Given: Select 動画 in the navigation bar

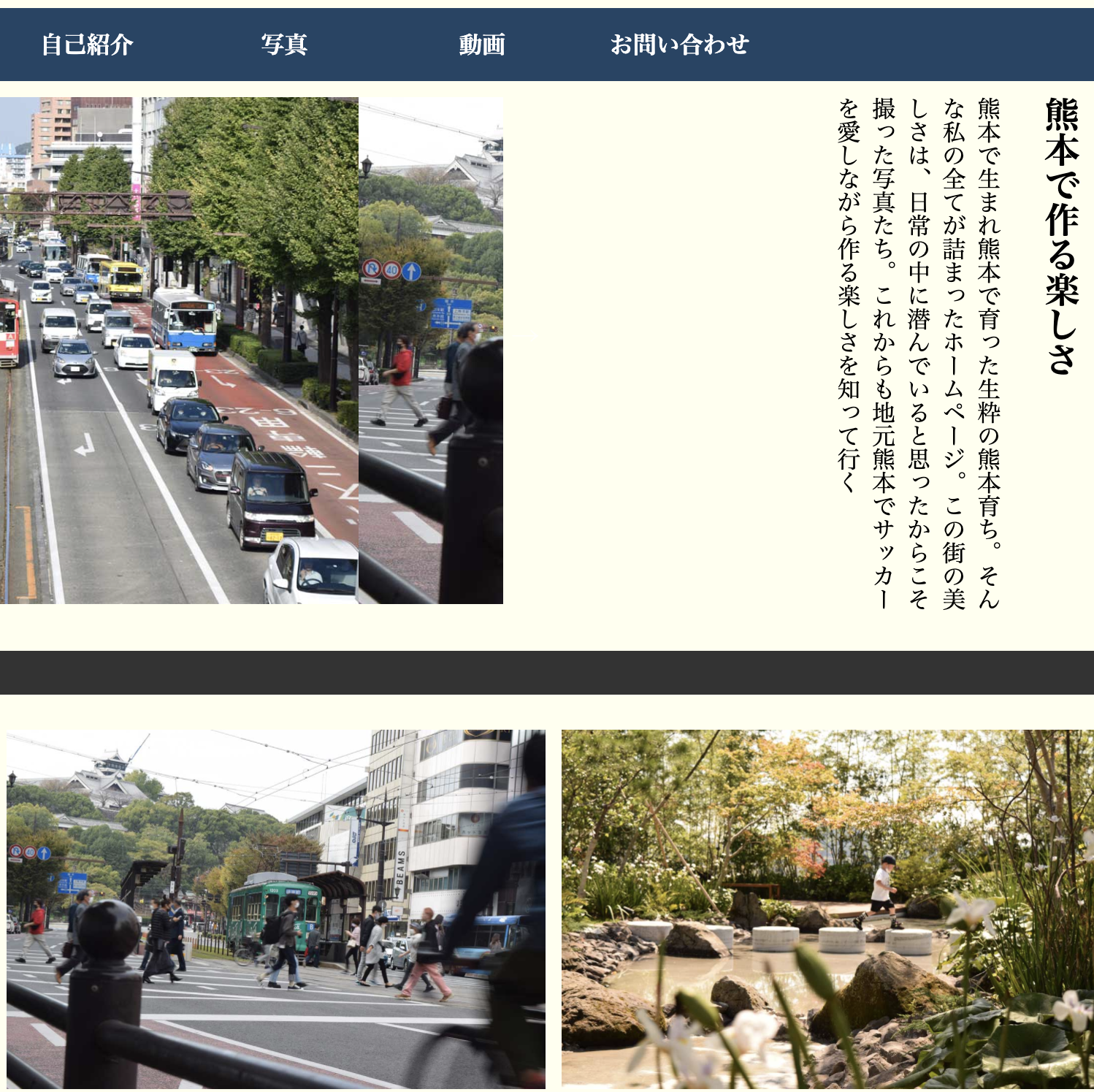Looking at the screenshot, I should pos(481,45).
